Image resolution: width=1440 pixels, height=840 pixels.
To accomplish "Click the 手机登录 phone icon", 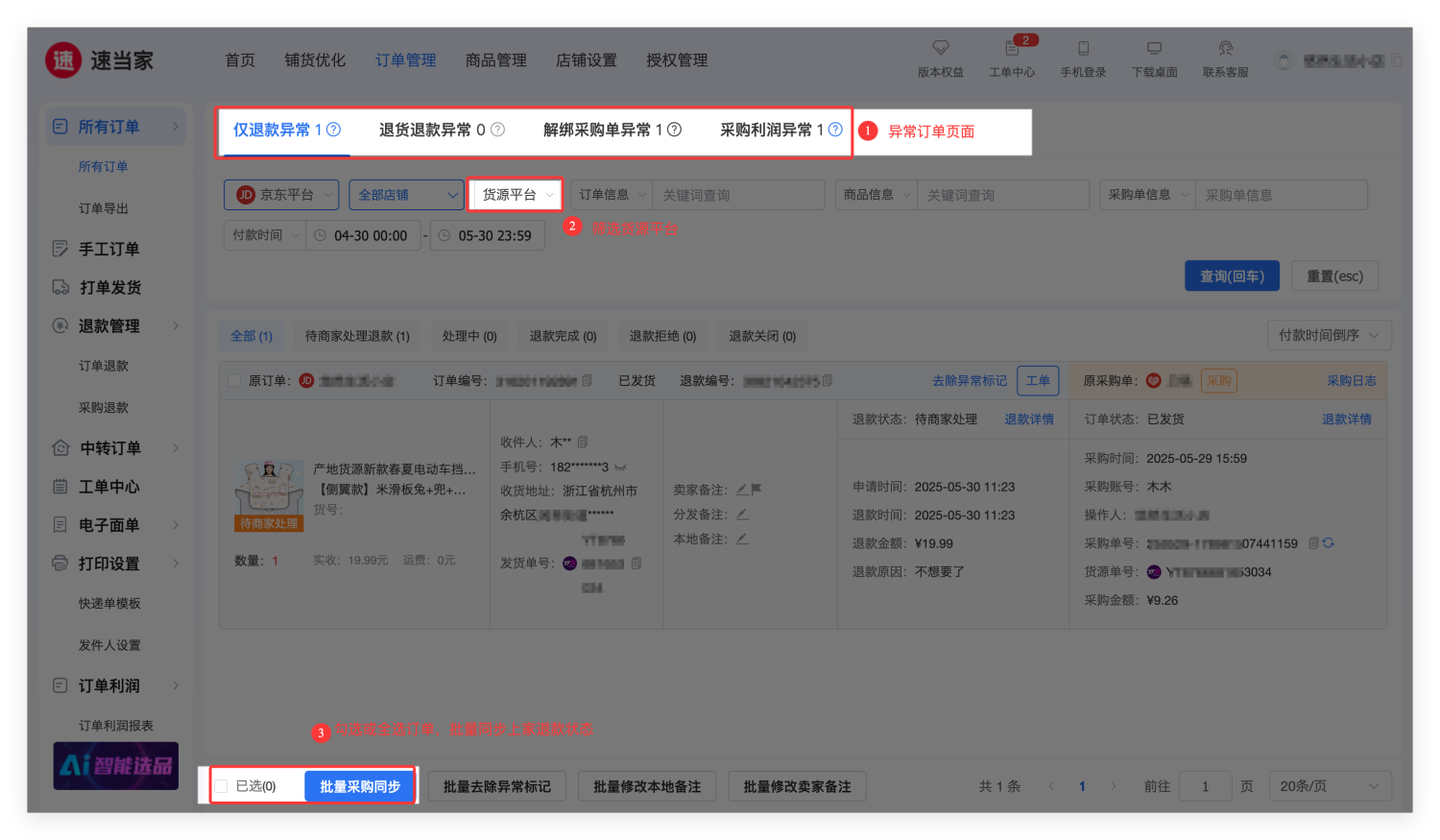I will tap(1083, 48).
